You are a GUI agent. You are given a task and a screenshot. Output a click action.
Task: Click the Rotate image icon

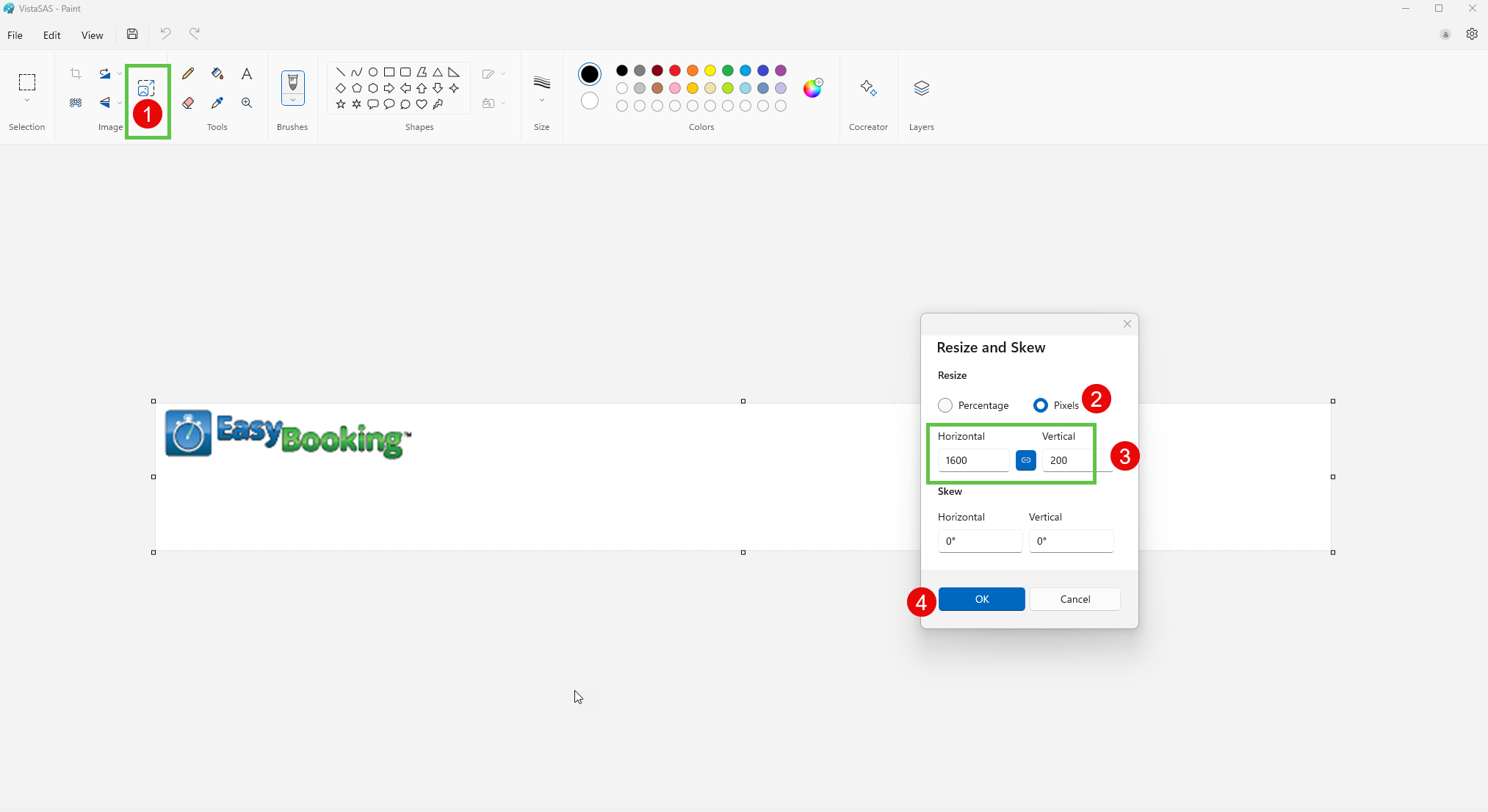(x=105, y=73)
